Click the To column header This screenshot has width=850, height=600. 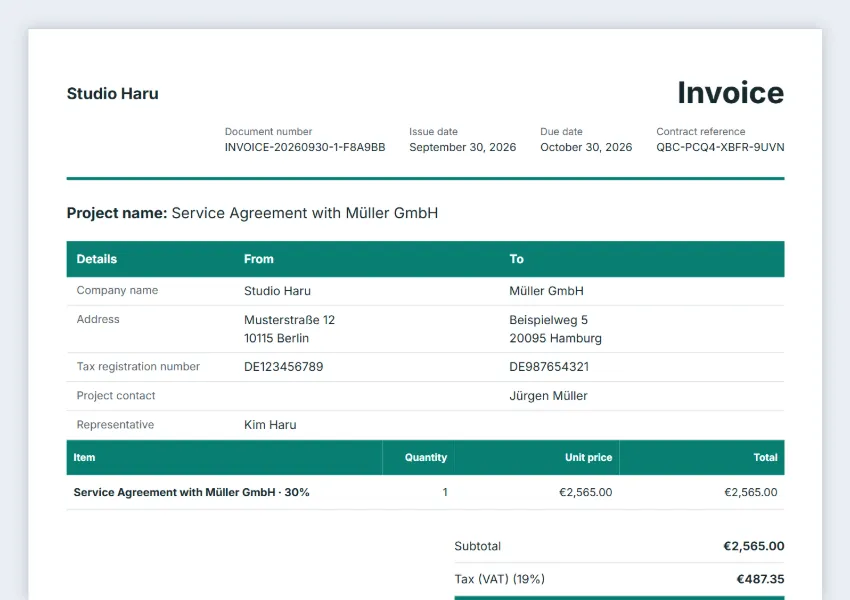516,259
